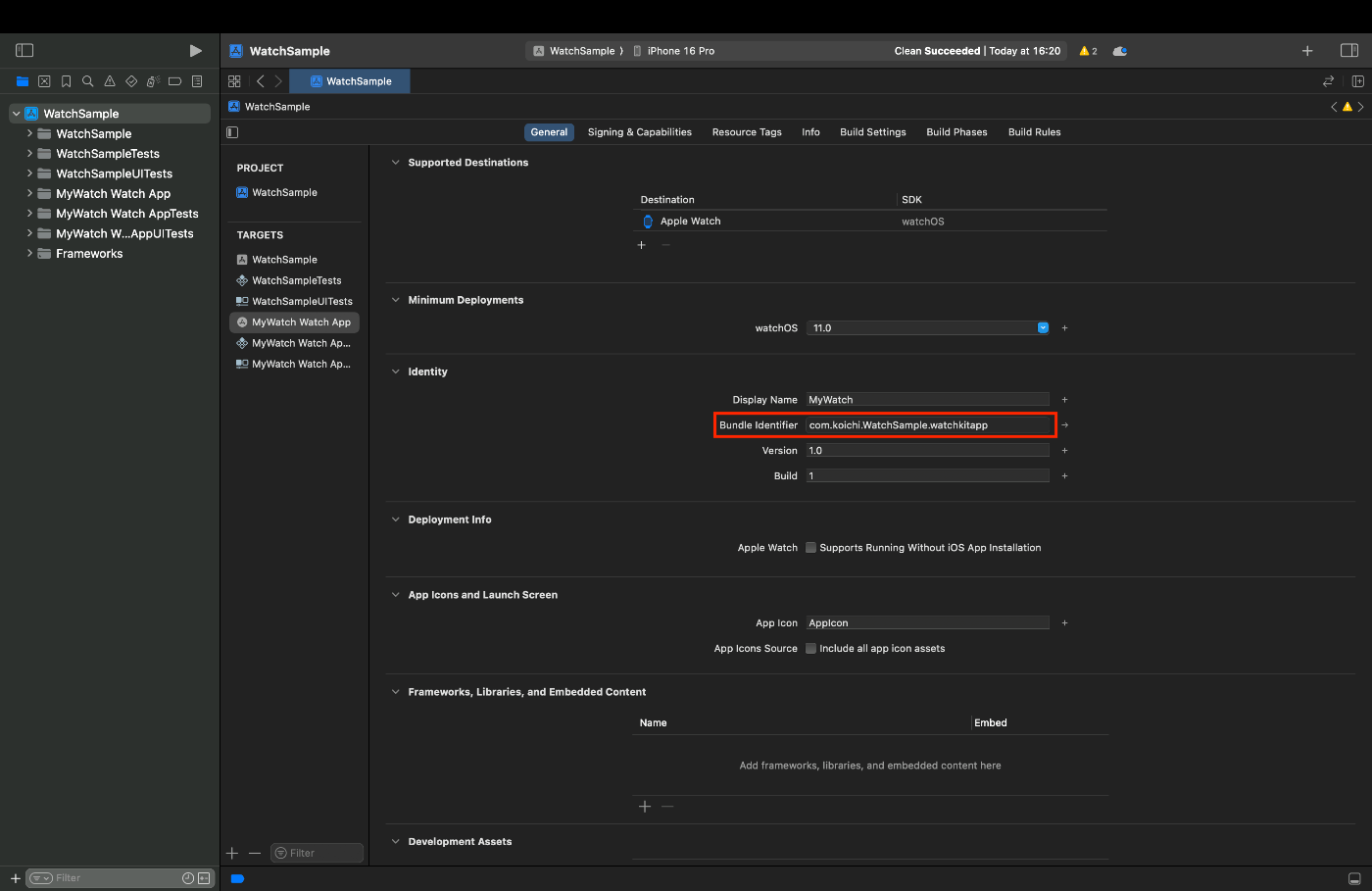Show the two warnings in the toolbar
The image size is (1372, 891).
[x=1088, y=51]
